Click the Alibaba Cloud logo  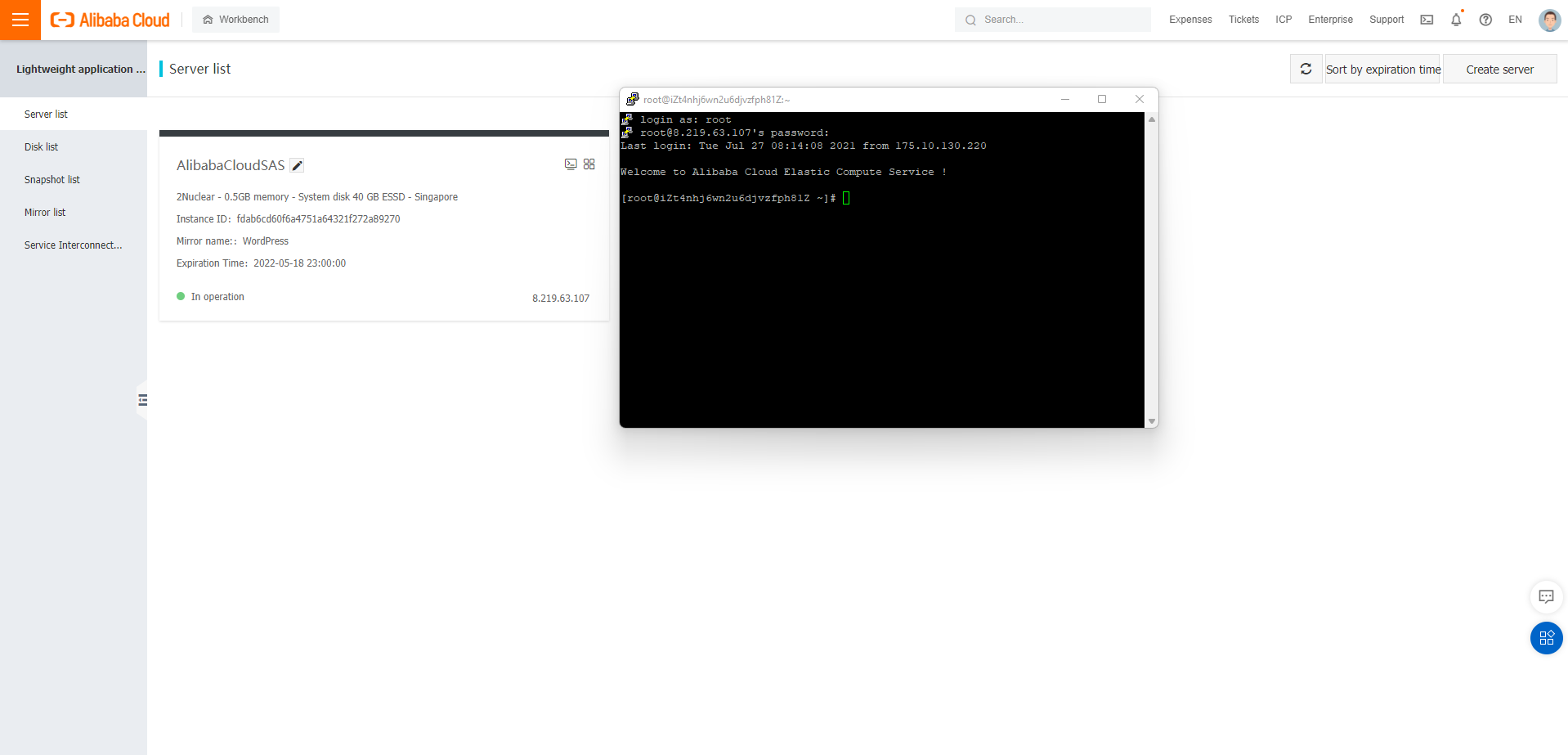tap(110, 20)
